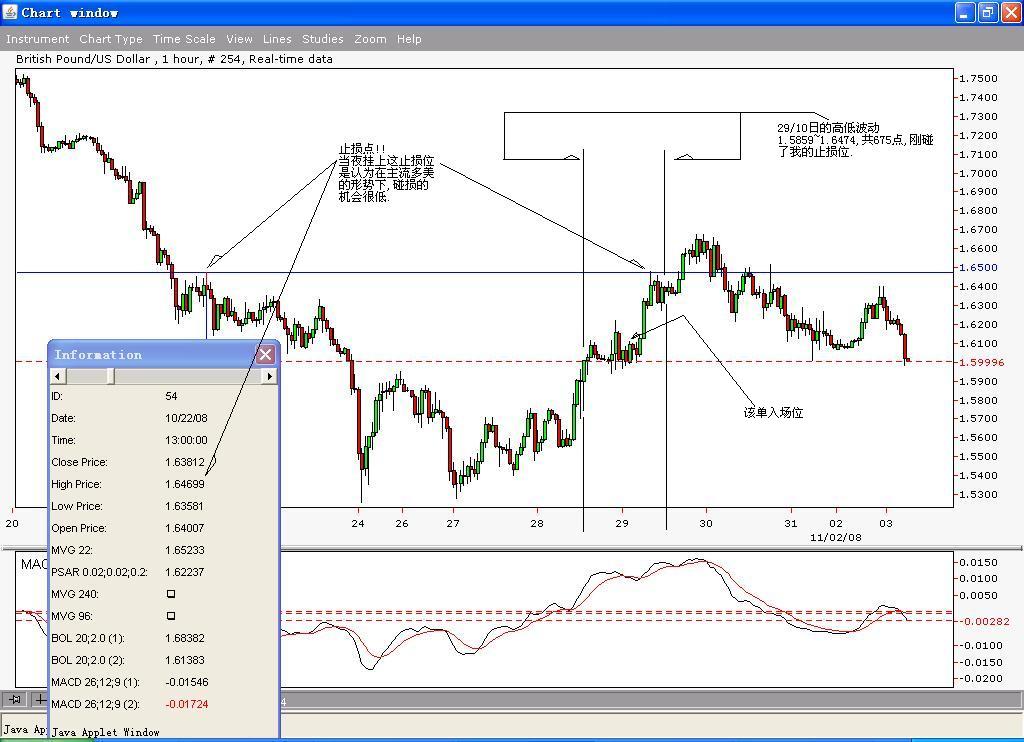This screenshot has height=742, width=1024.
Task: Restore down the Chart window
Action: (987, 12)
